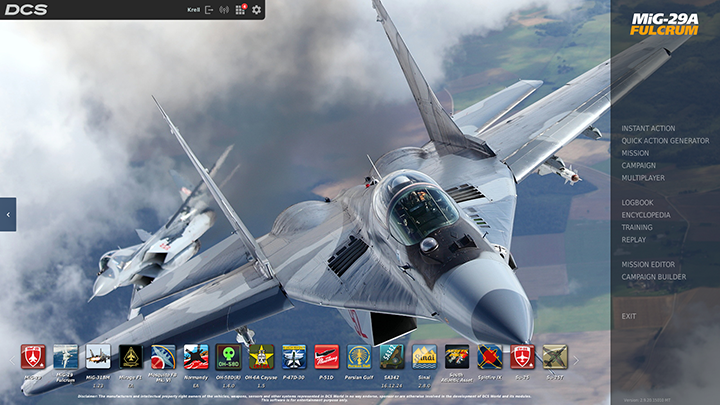Image resolution: width=720 pixels, height=405 pixels.
Task: Open the module manager grid icon
Action: pos(240,10)
